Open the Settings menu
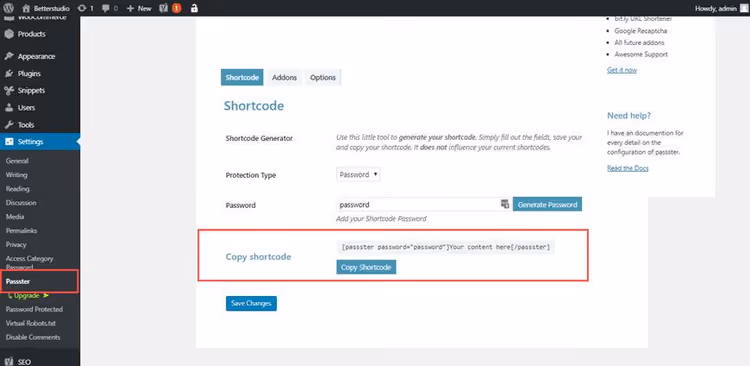750x366 pixels. (x=40, y=142)
